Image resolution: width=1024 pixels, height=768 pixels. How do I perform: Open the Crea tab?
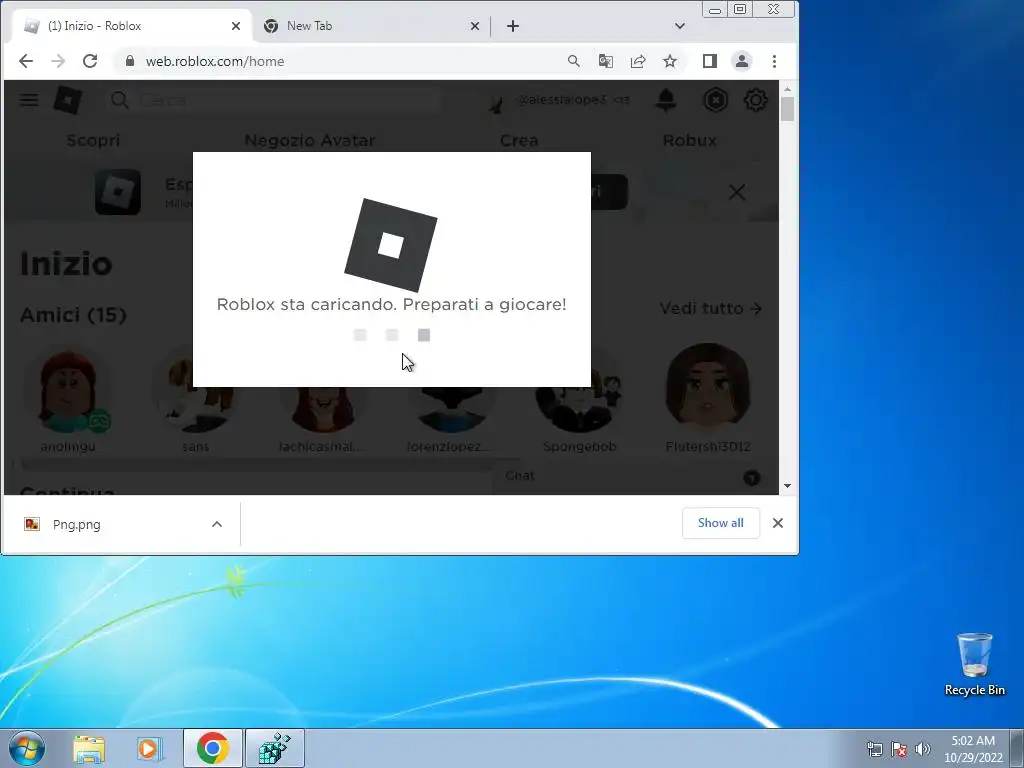click(x=519, y=140)
